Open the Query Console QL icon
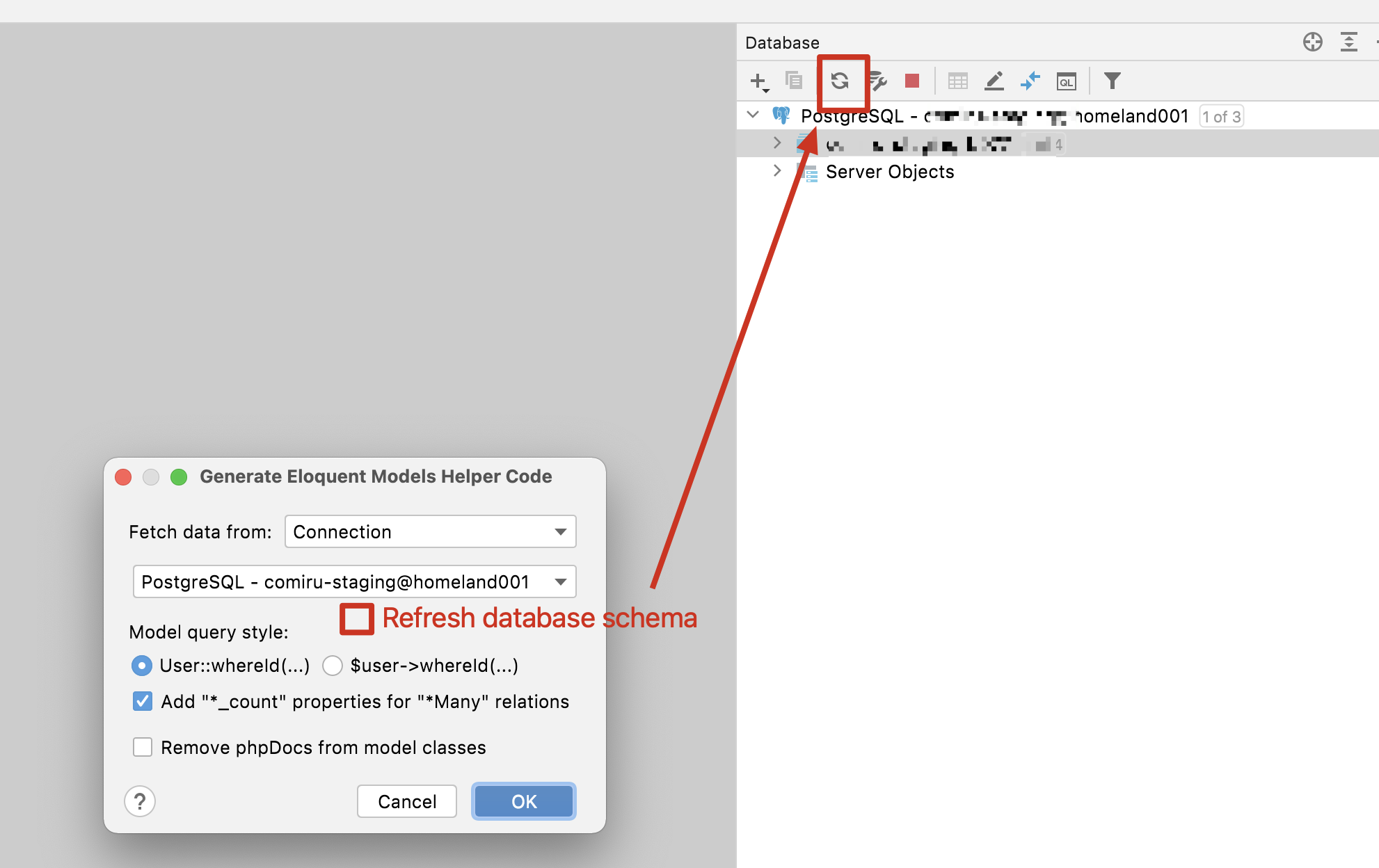 tap(1067, 81)
